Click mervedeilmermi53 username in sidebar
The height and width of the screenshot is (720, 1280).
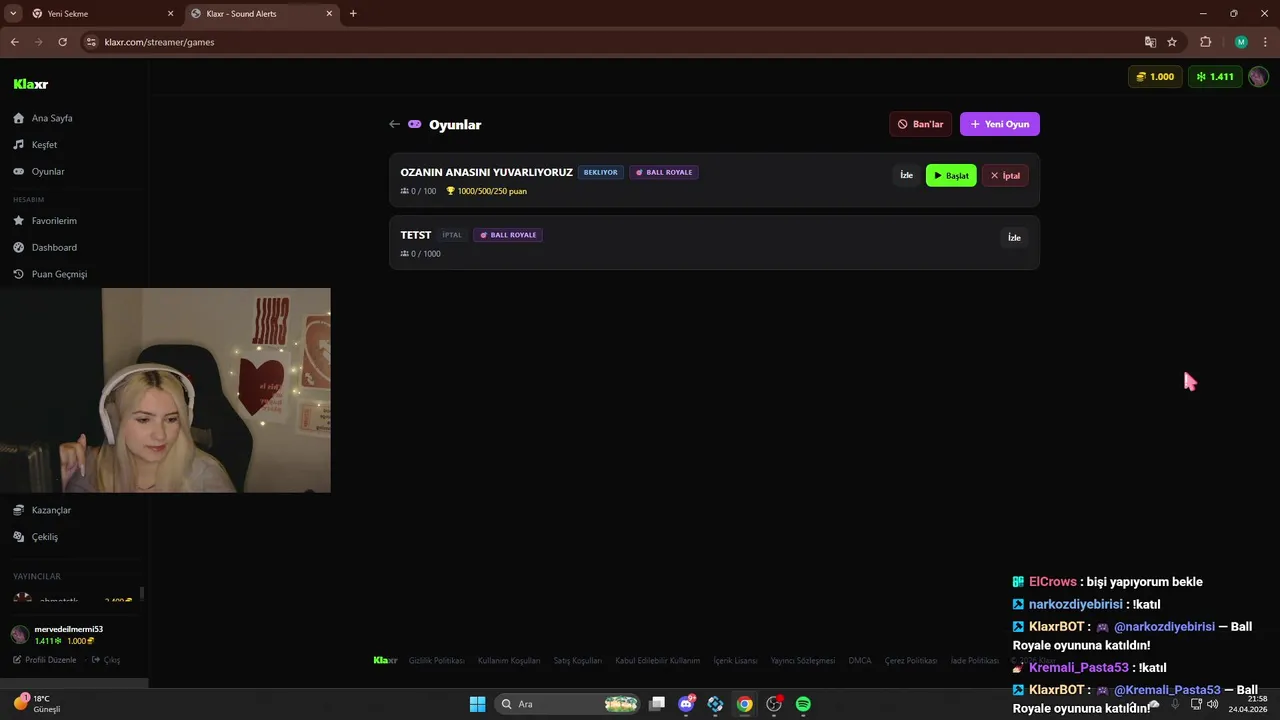(69, 629)
